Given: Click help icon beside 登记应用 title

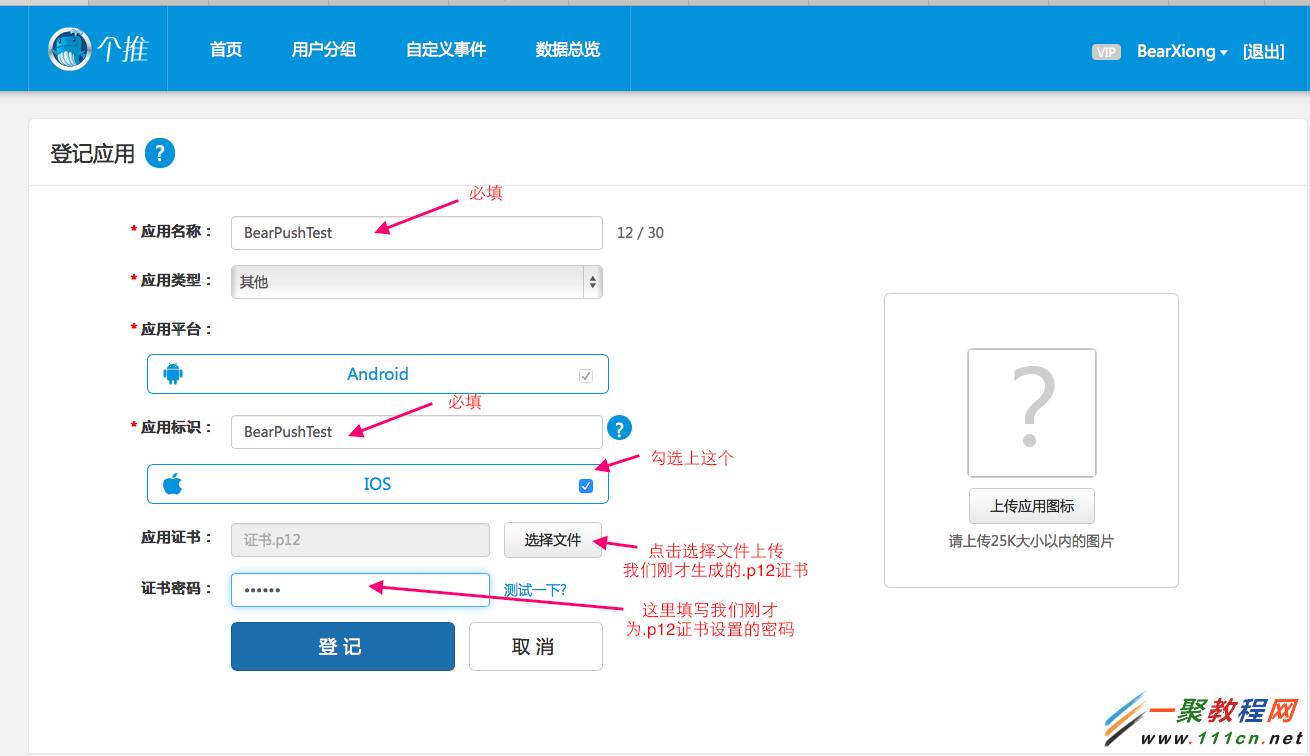Looking at the screenshot, I should (x=160, y=153).
